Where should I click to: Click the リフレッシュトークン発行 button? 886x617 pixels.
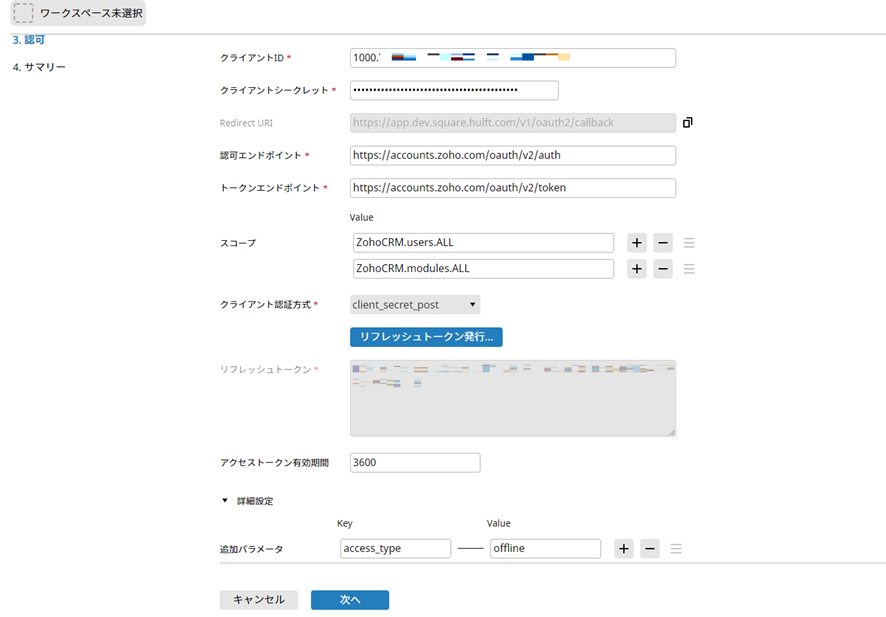pyautogui.click(x=426, y=337)
